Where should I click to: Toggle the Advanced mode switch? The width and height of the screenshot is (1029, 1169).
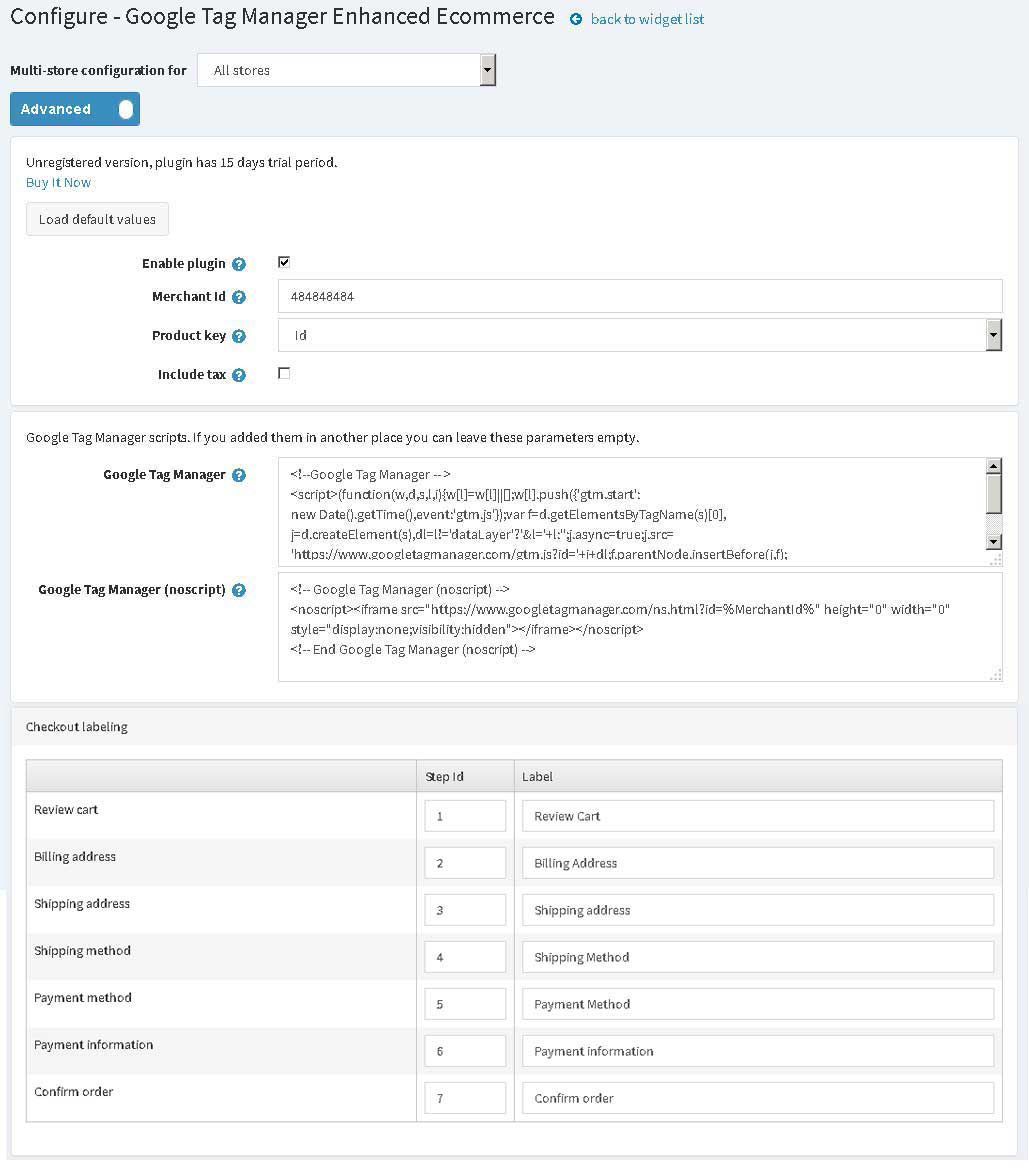point(75,109)
